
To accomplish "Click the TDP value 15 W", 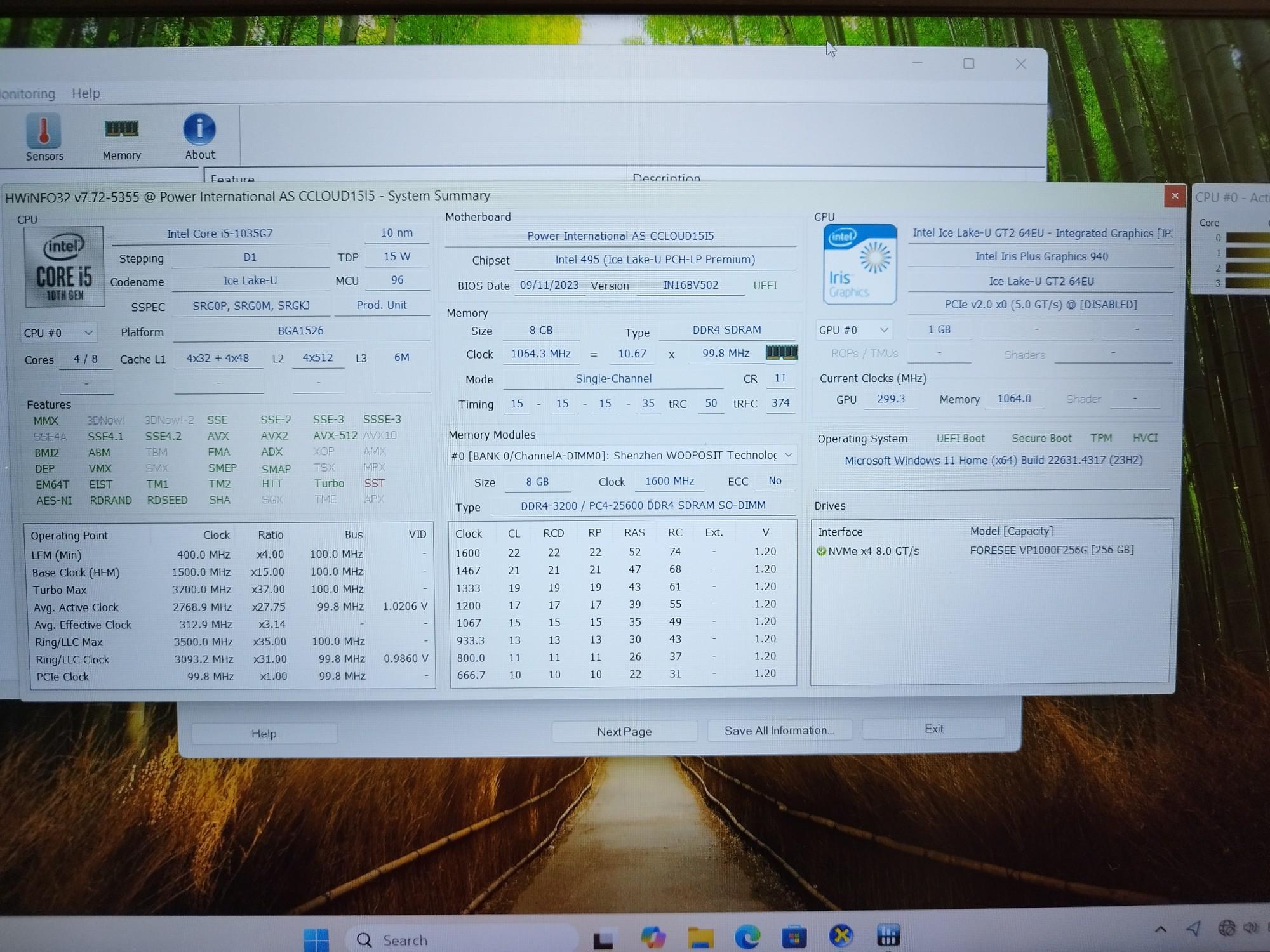I will [x=397, y=256].
